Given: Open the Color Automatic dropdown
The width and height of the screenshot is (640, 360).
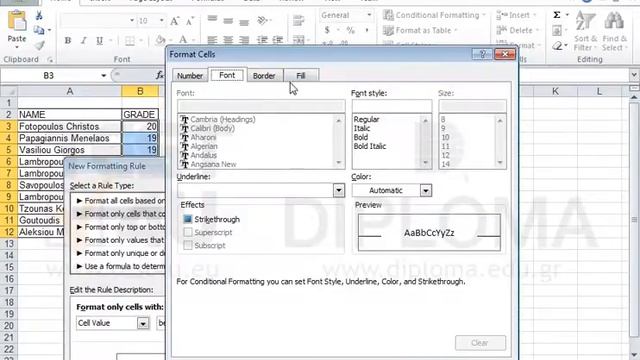Looking at the screenshot, I should (x=425, y=191).
